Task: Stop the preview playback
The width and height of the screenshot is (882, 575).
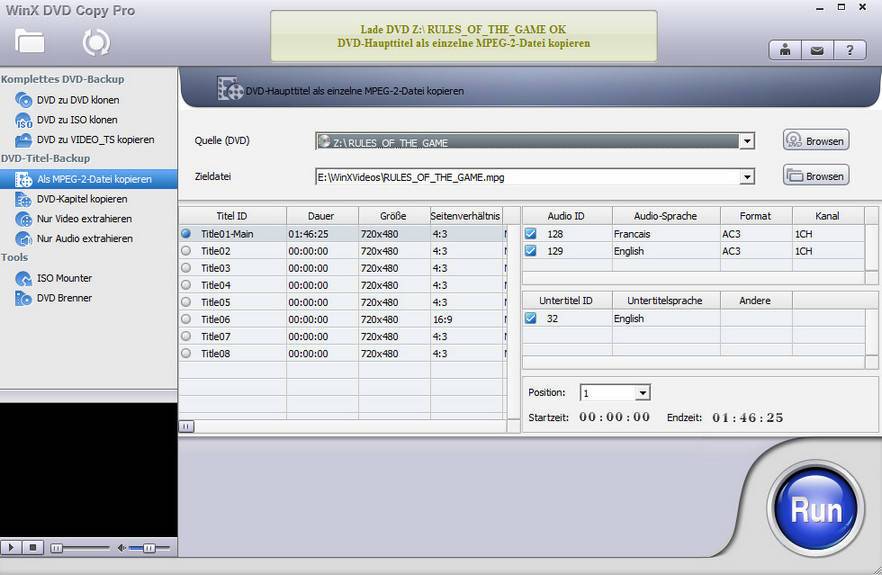Action: click(x=33, y=547)
